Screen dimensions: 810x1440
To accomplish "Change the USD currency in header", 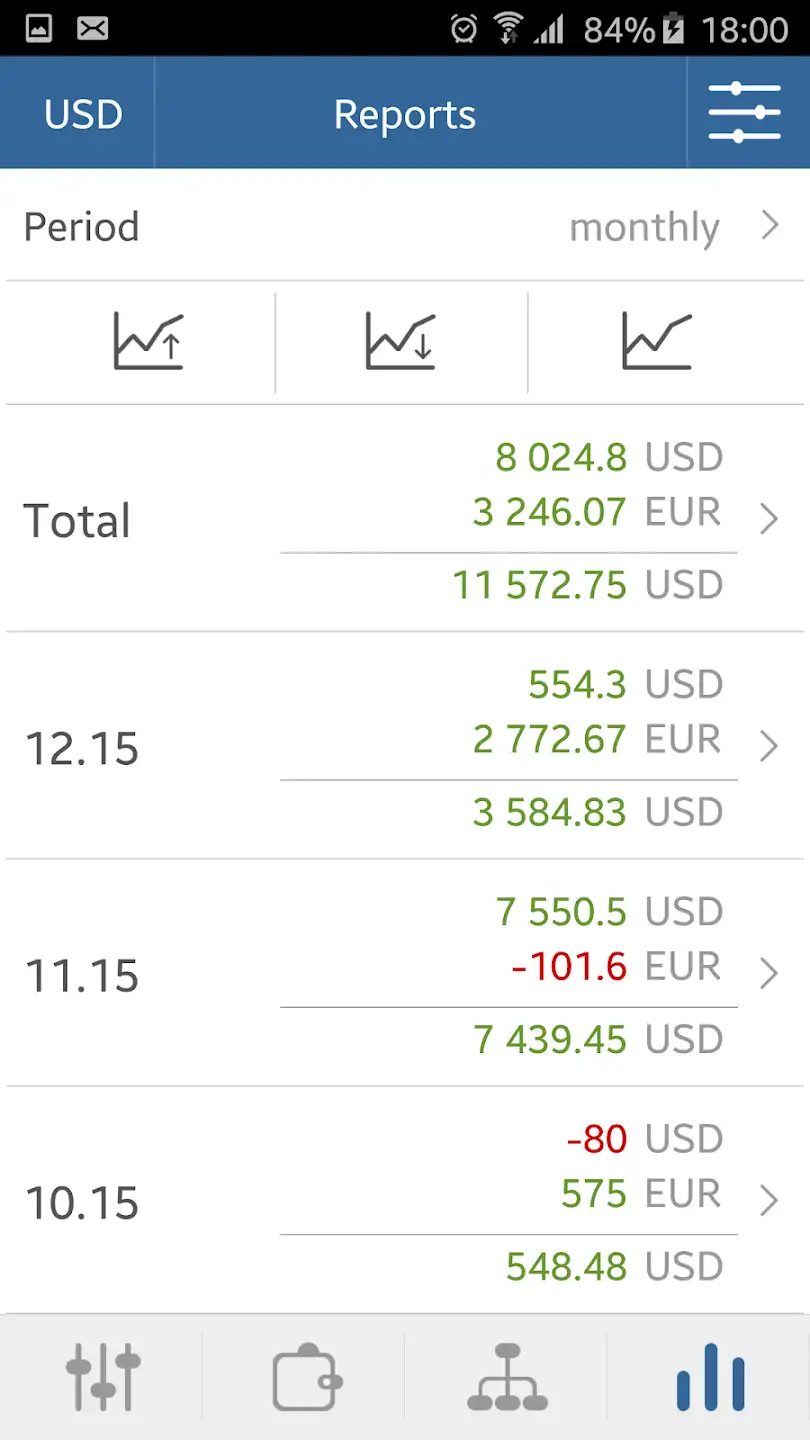I will (x=83, y=114).
